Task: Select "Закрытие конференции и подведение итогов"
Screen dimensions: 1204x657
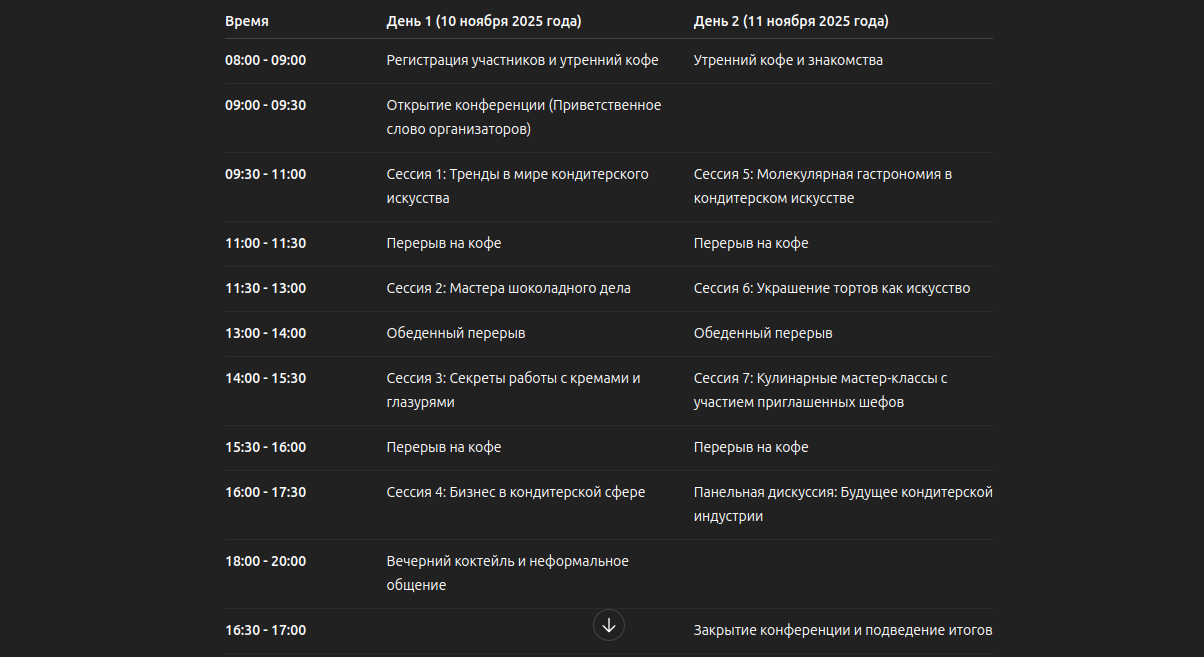Action: (x=842, y=630)
